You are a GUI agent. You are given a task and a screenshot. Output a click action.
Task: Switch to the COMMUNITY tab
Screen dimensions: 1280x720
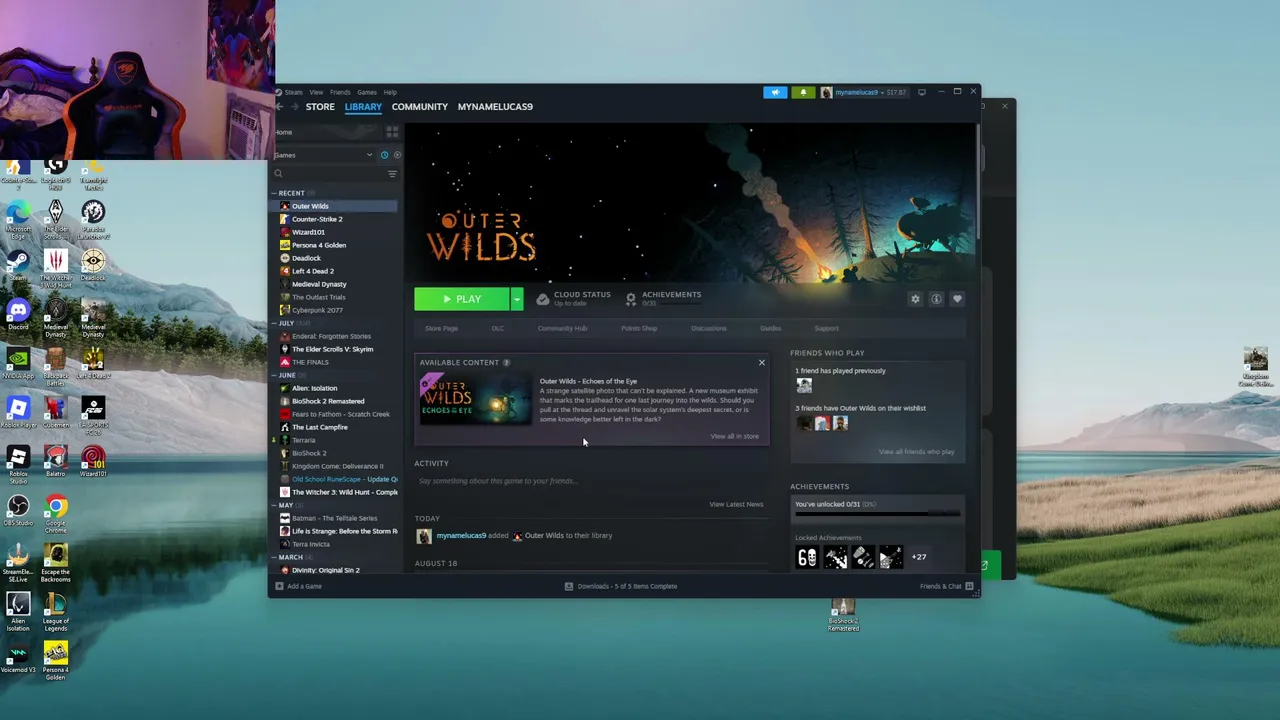pos(420,107)
